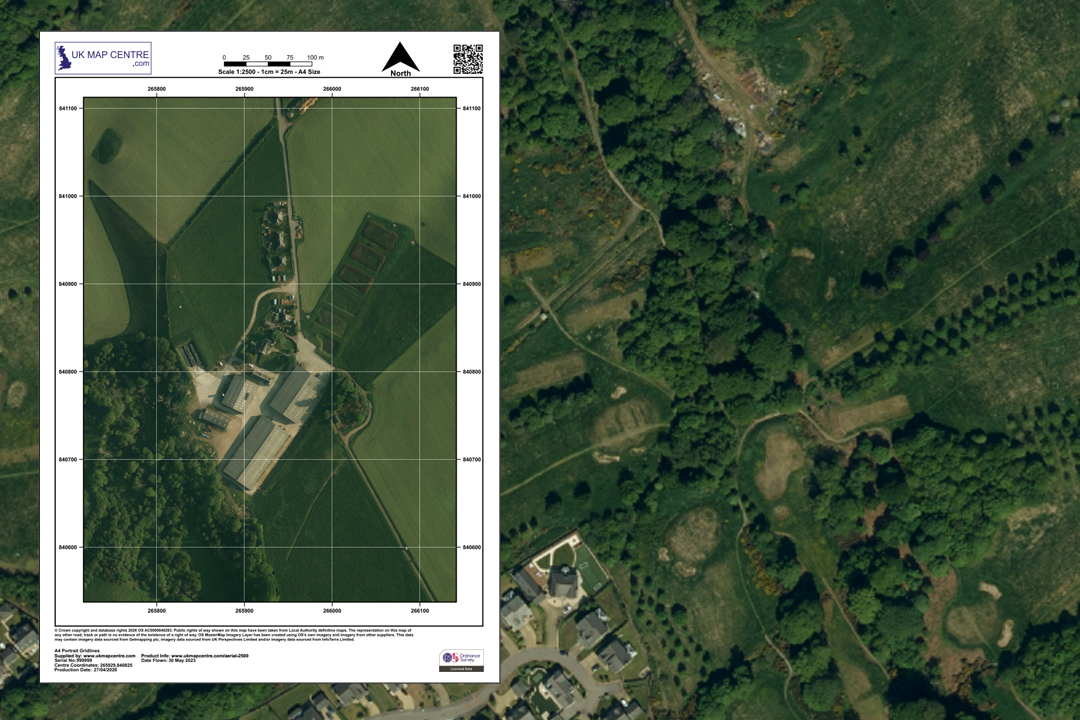Click the North arrow compass icon

(x=400, y=54)
